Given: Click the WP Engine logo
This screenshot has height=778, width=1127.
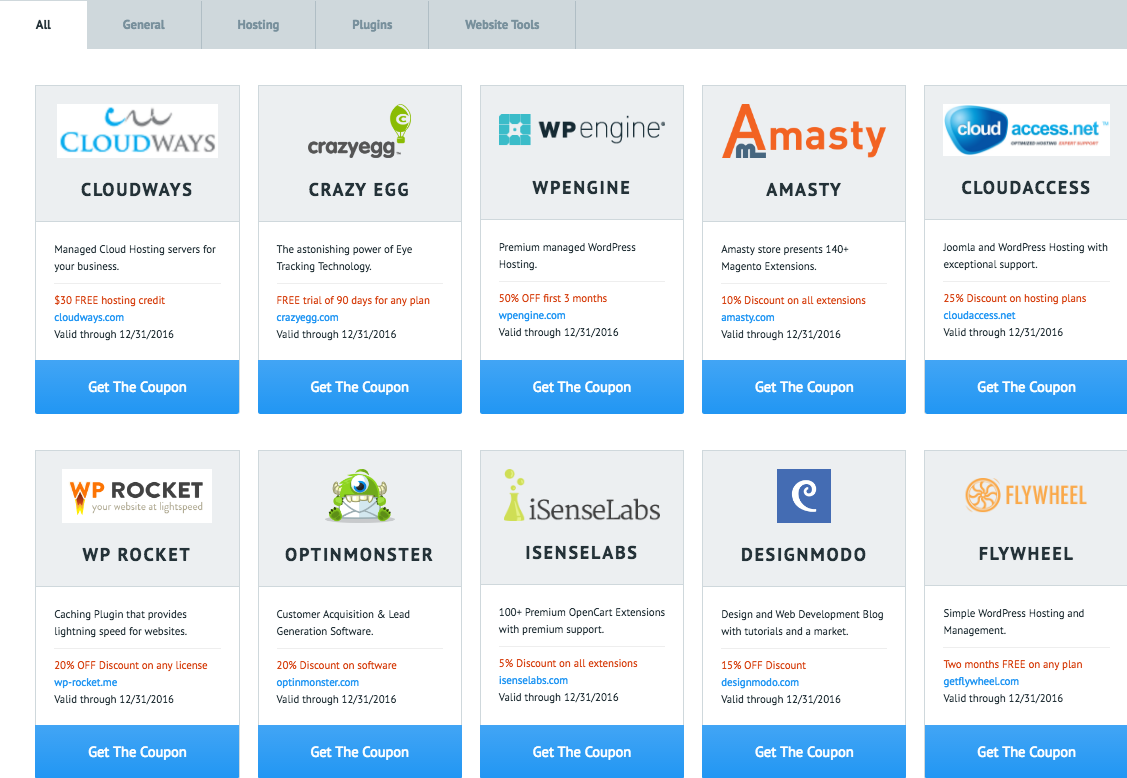Looking at the screenshot, I should click(581, 129).
